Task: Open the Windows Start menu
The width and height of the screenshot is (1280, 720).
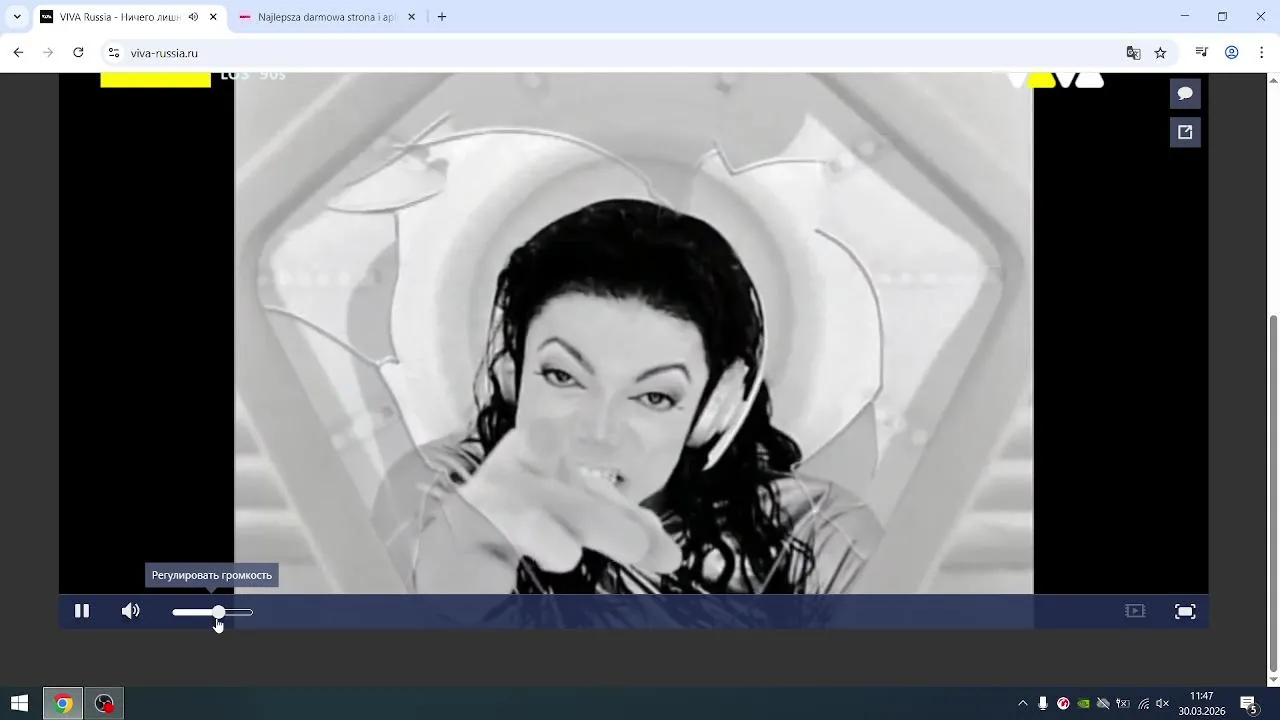Action: pyautogui.click(x=19, y=704)
